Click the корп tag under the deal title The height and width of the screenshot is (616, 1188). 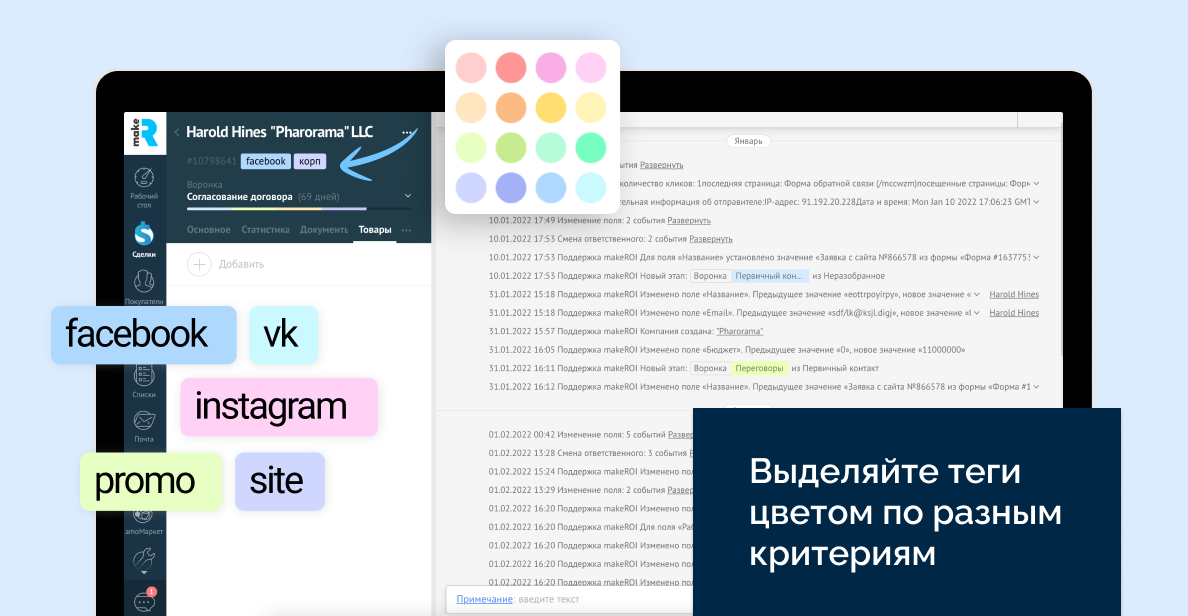point(310,161)
